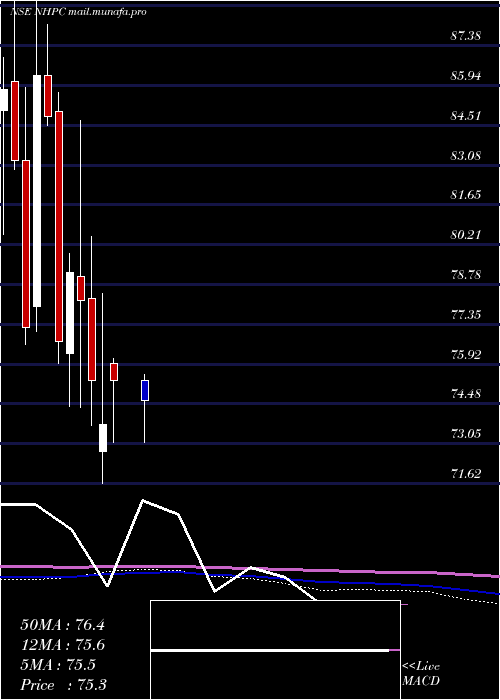Click the 81.65 price axis label

pyautogui.click(x=466, y=195)
